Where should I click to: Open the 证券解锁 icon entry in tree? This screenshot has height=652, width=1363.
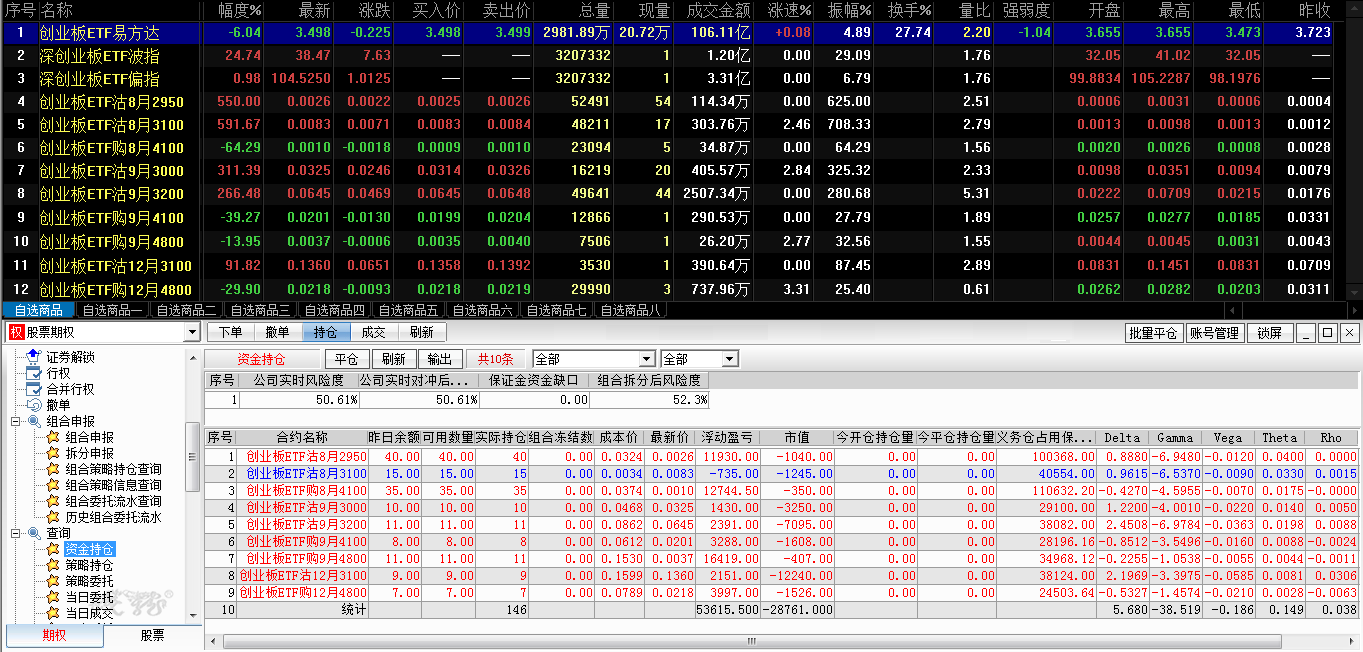pos(34,357)
